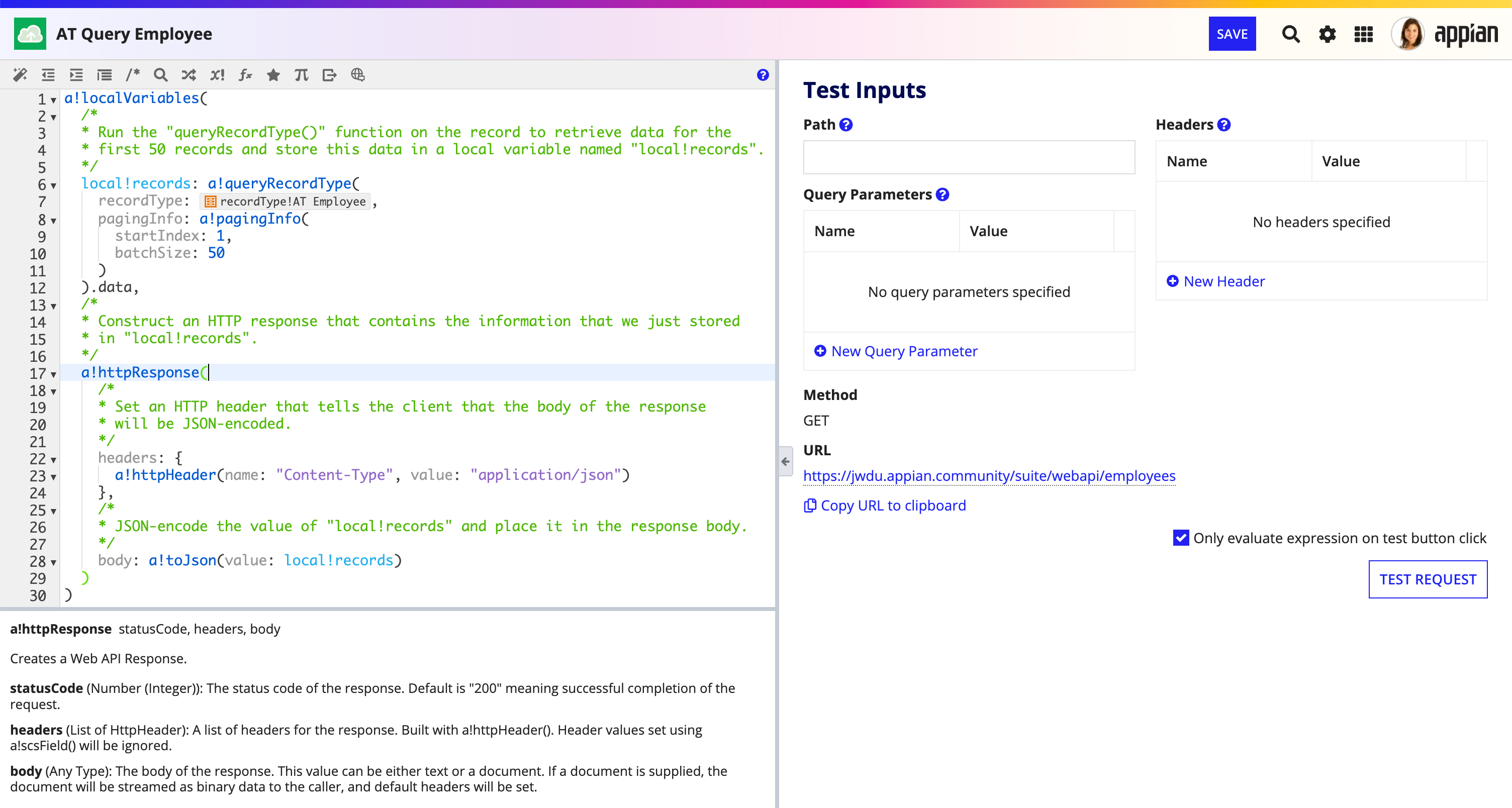Add a New Header

click(x=1215, y=281)
